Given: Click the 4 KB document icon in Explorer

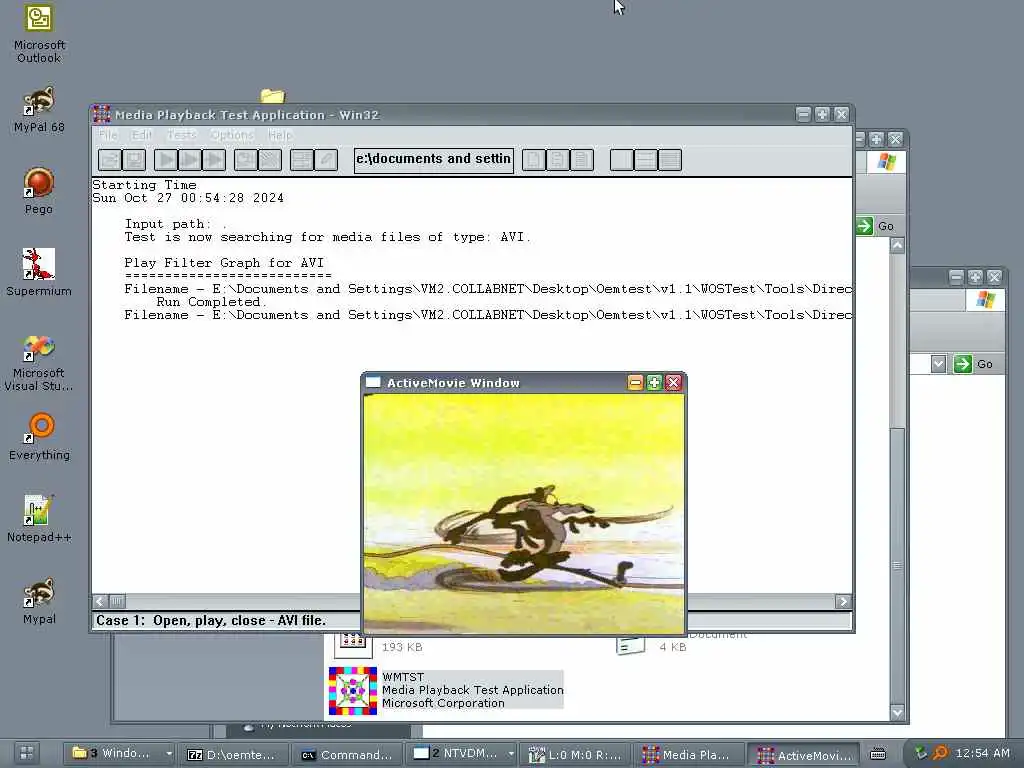Looking at the screenshot, I should click(x=630, y=645).
